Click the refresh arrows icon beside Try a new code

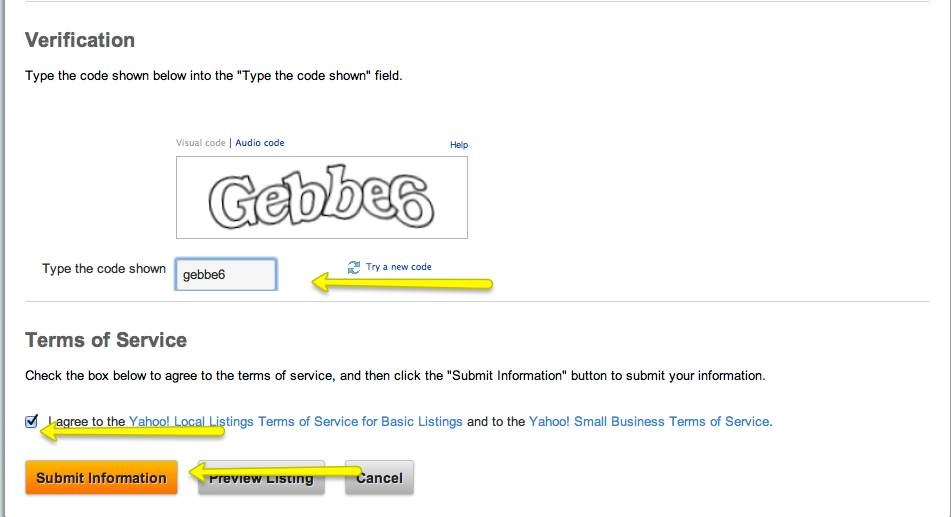click(354, 267)
